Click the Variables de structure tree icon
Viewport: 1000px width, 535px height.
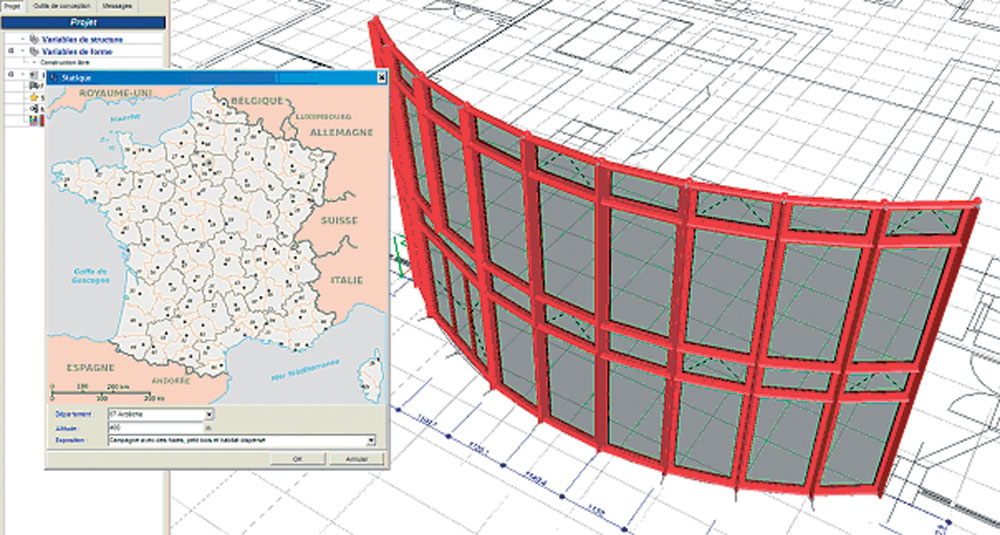[x=34, y=39]
